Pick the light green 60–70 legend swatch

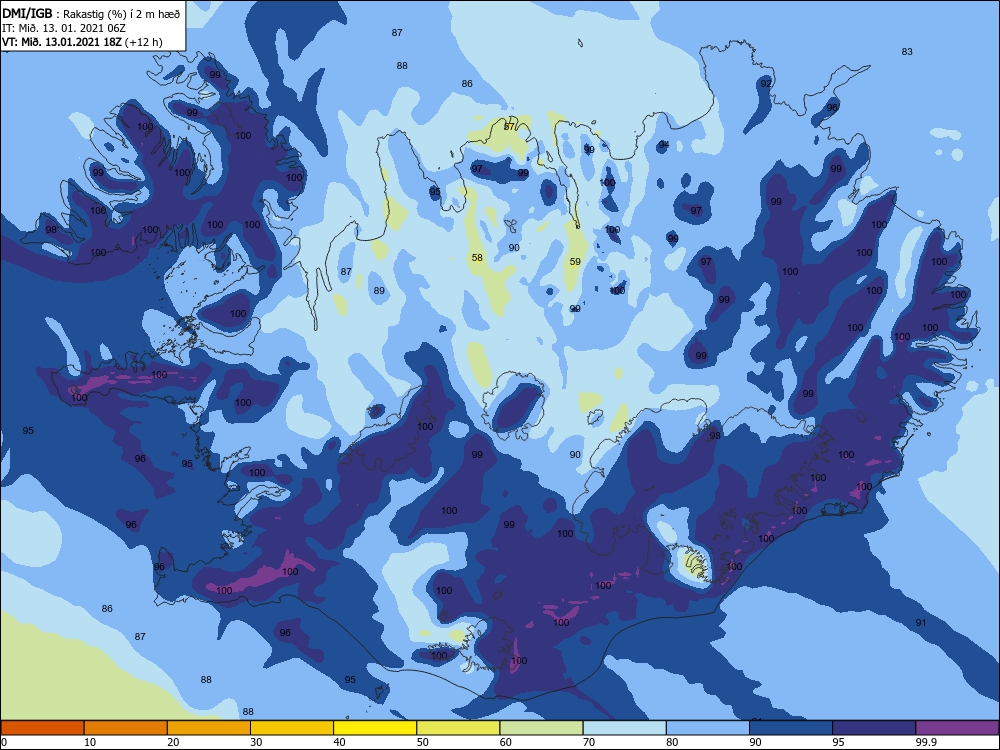(x=541, y=728)
